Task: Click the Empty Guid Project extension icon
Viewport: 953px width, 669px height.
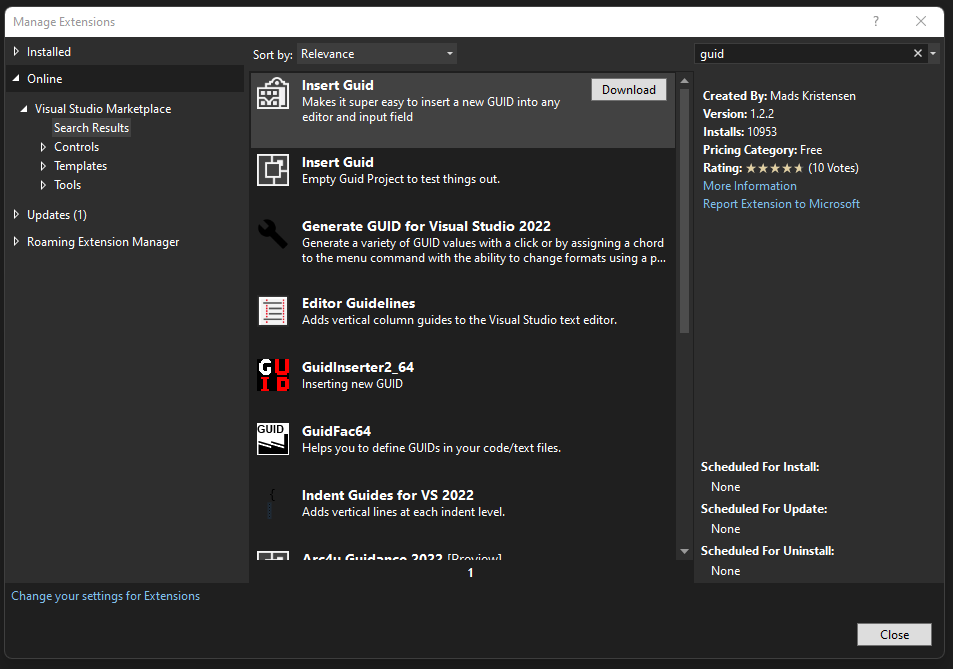Action: pyautogui.click(x=272, y=170)
